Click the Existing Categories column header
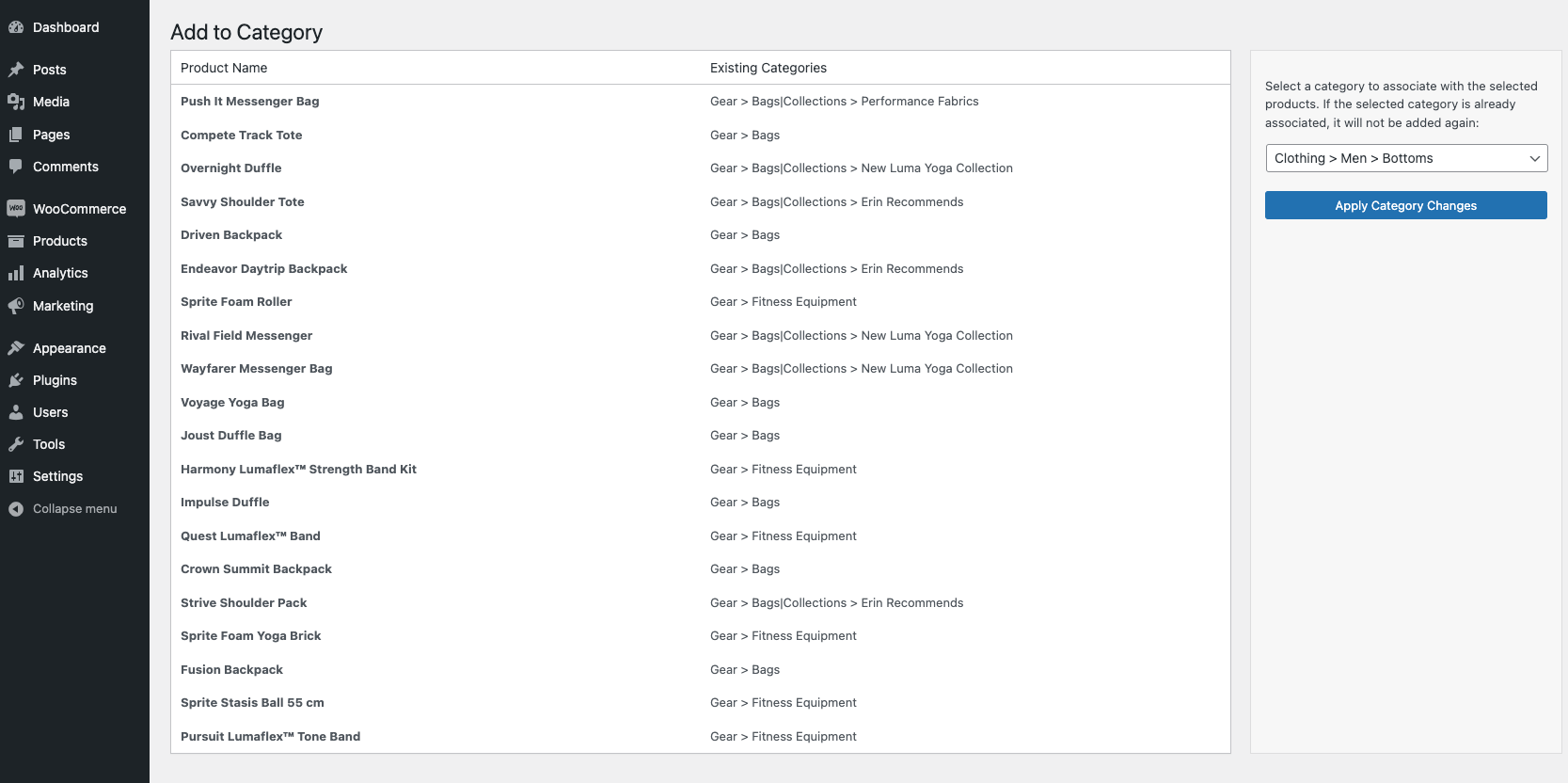 [768, 68]
